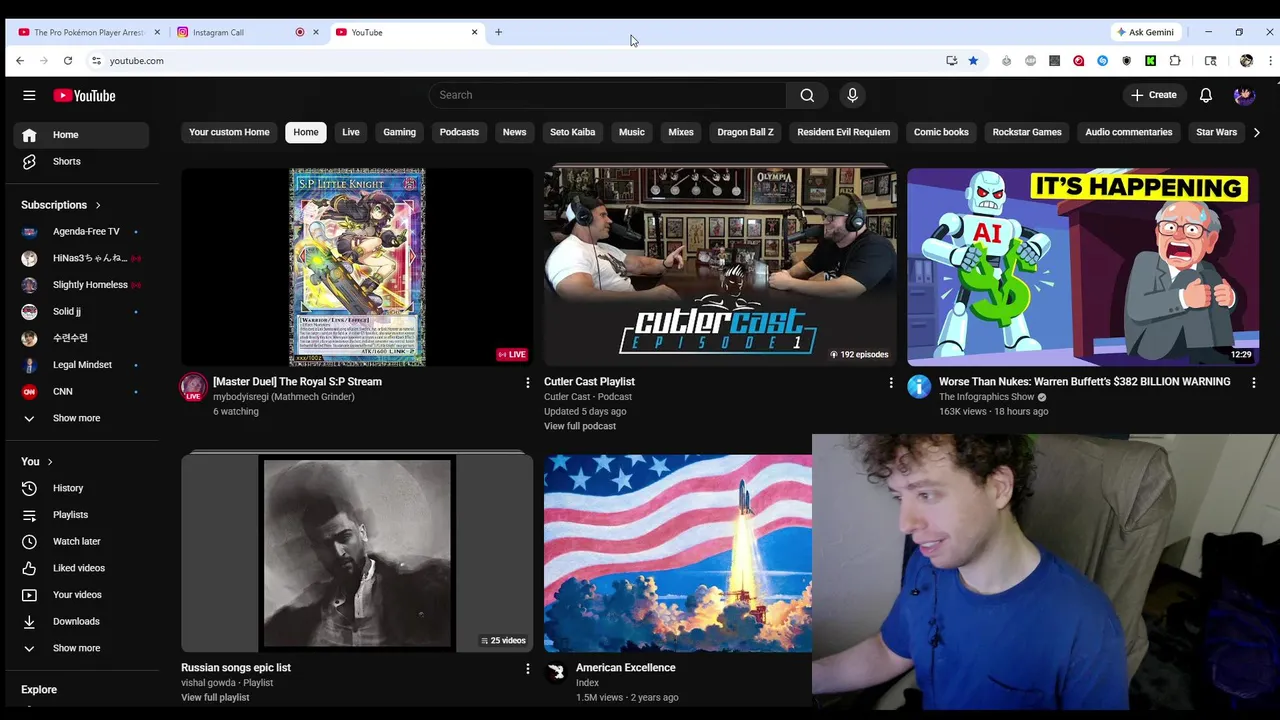Switch to the Pro Pokémon Player tab

pyautogui.click(x=88, y=32)
